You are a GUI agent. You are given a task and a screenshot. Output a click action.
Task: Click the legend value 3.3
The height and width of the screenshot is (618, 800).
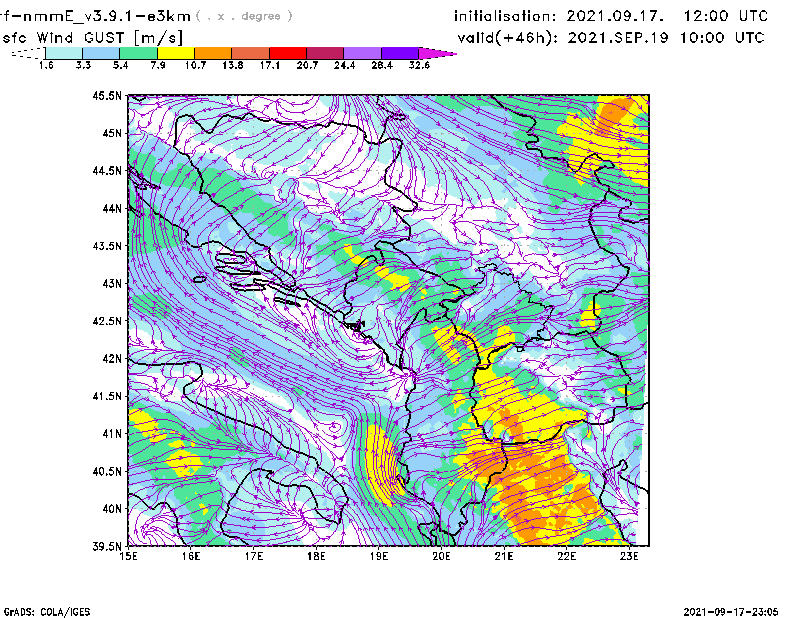point(83,65)
